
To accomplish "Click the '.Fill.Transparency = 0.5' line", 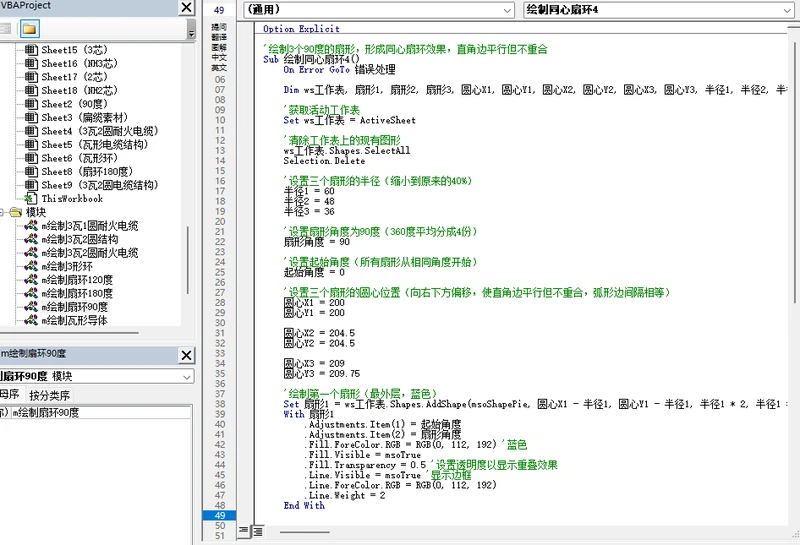I will click(x=366, y=465).
